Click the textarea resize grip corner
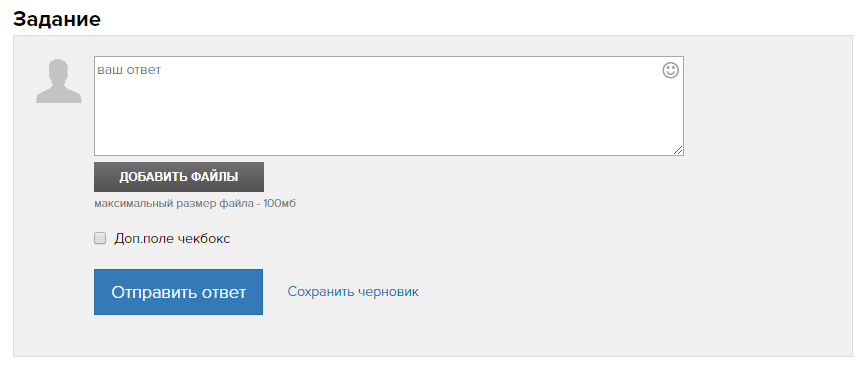Viewport: 863px width, 371px height. (x=678, y=150)
